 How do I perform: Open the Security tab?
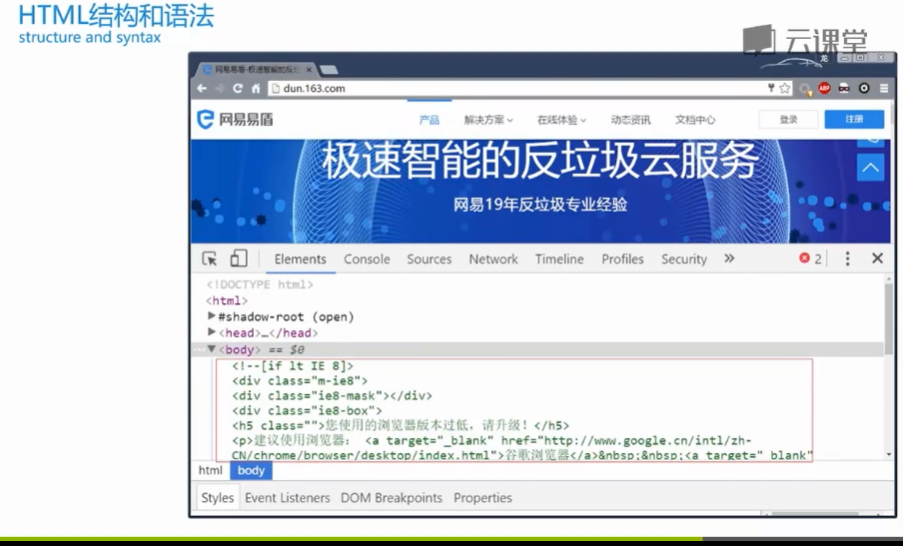pyautogui.click(x=684, y=259)
